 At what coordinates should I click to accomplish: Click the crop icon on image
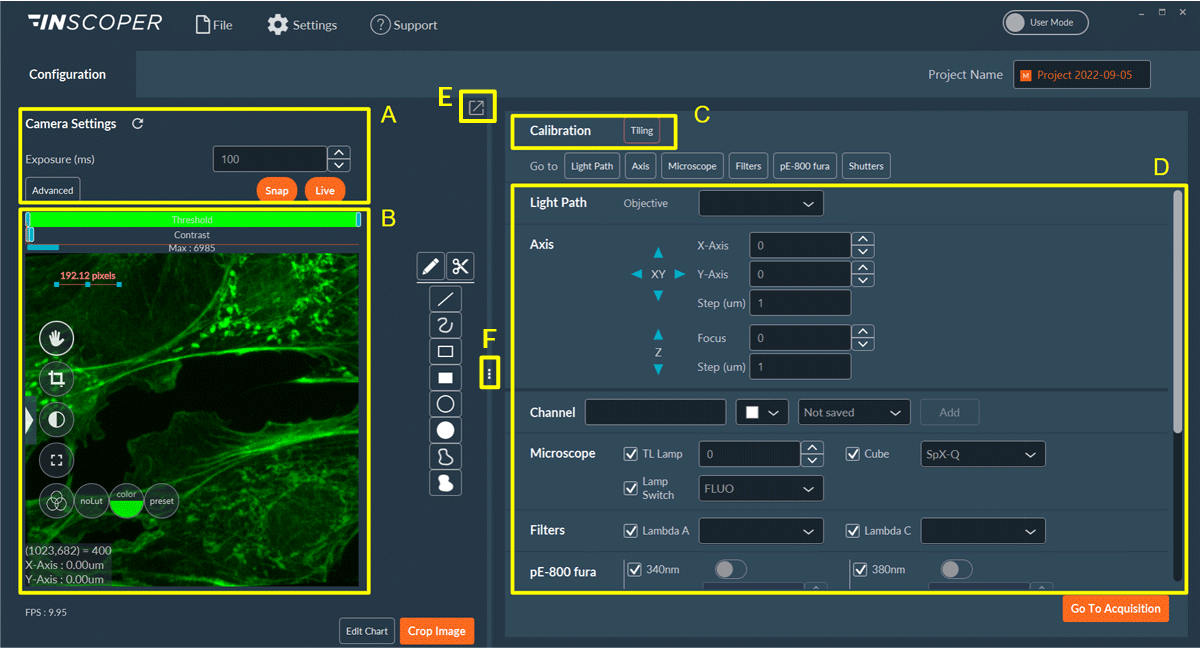(x=56, y=379)
